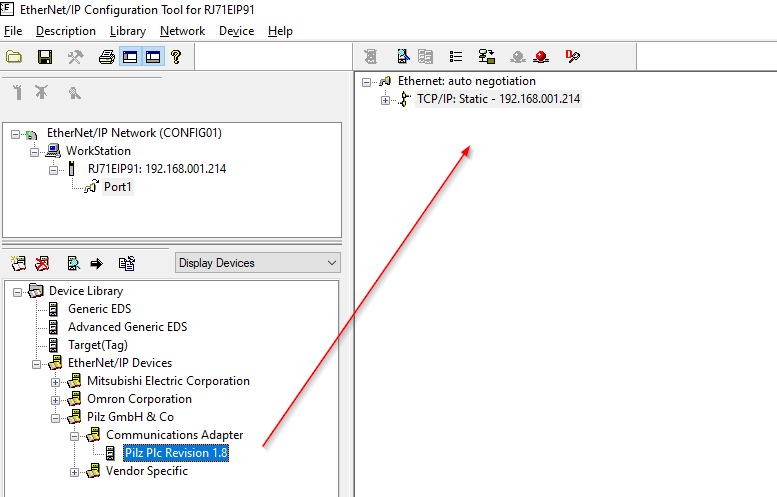Click the application icon in title bar
777x497 pixels.
7,8
